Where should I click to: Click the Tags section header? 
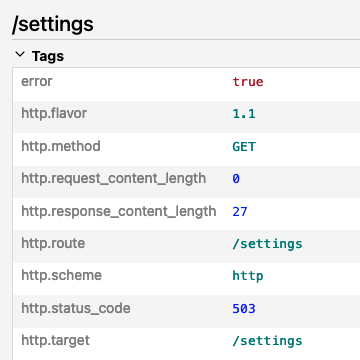(48, 56)
